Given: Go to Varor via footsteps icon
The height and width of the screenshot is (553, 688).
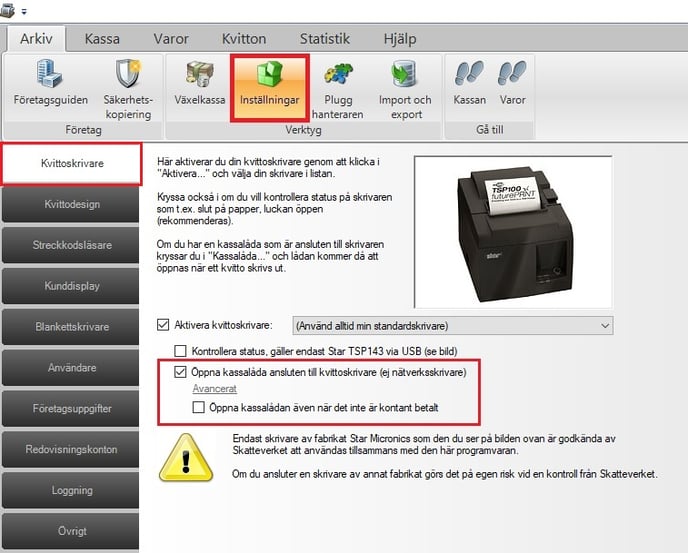Looking at the screenshot, I should 512,84.
